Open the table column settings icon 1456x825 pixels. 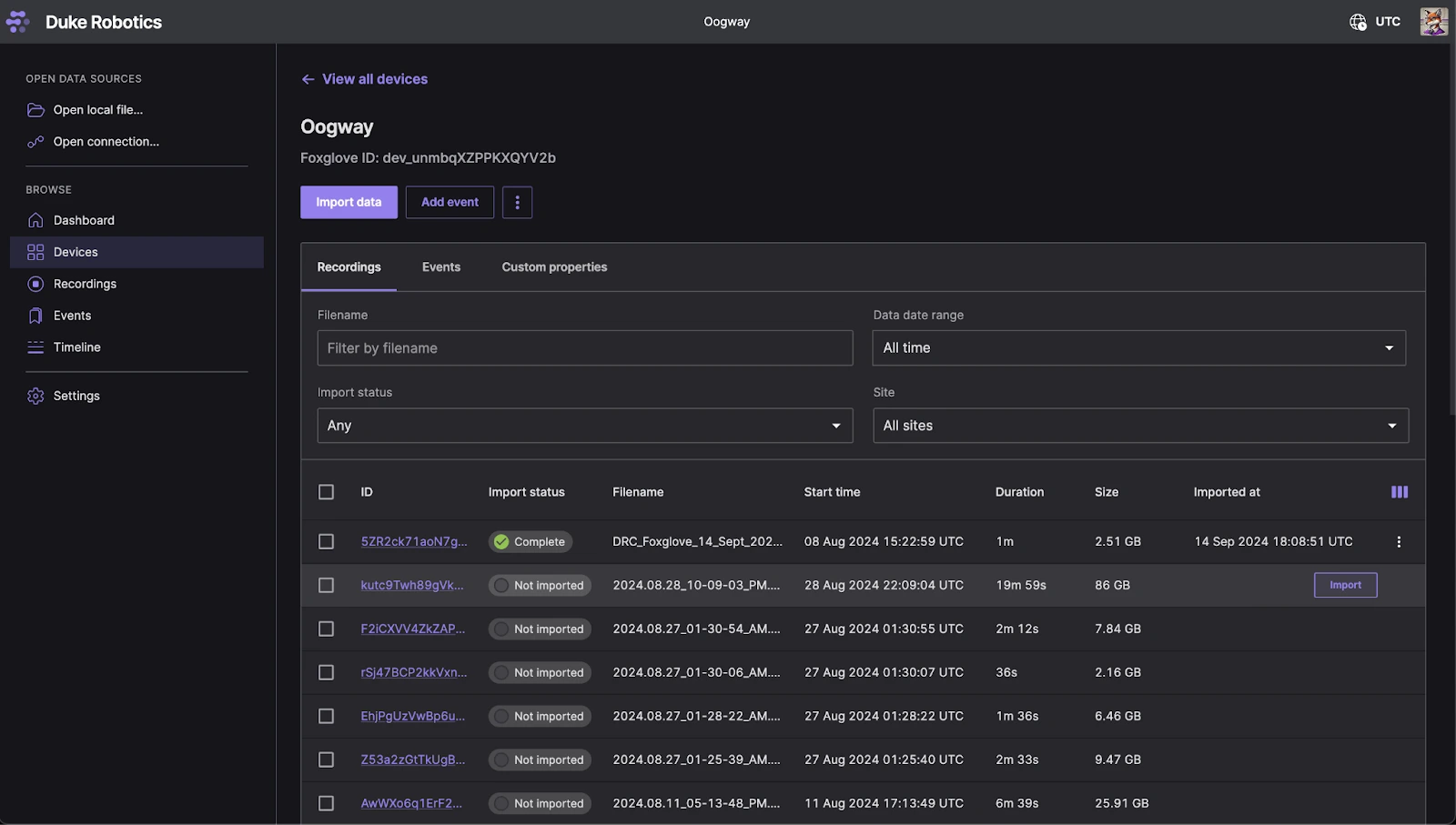(1399, 492)
